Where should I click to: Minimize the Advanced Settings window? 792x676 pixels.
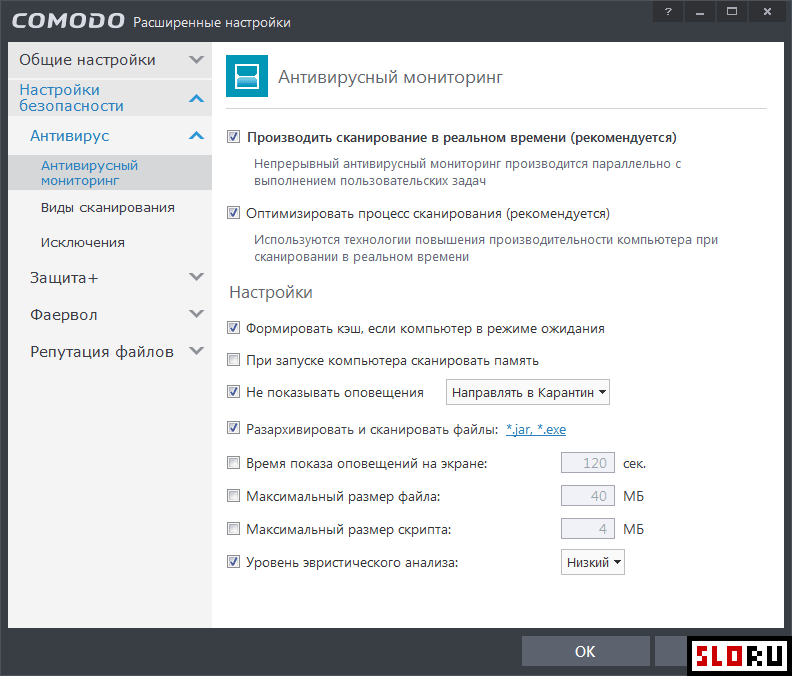pos(700,12)
